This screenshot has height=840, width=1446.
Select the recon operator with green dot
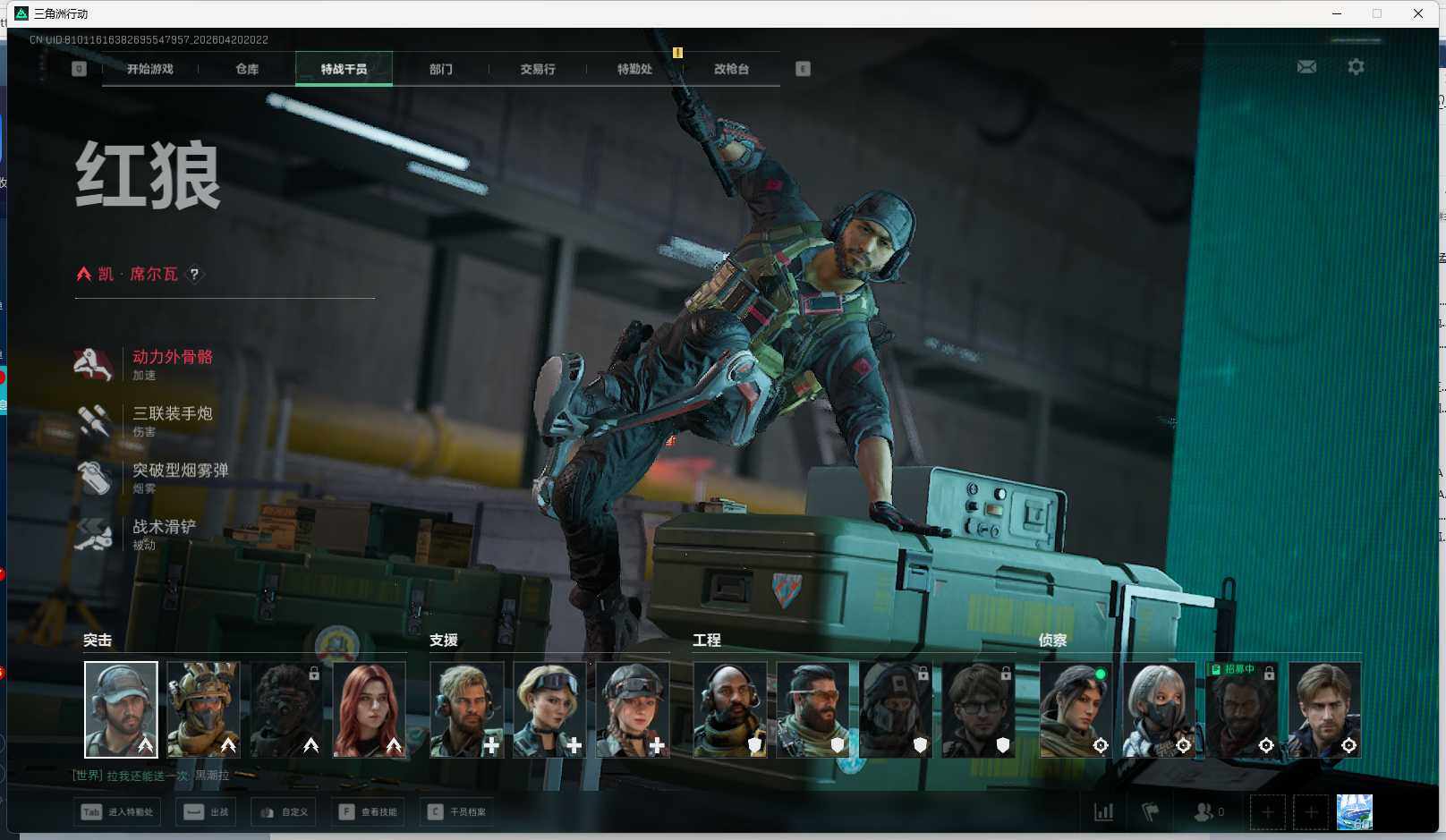[x=1076, y=709]
